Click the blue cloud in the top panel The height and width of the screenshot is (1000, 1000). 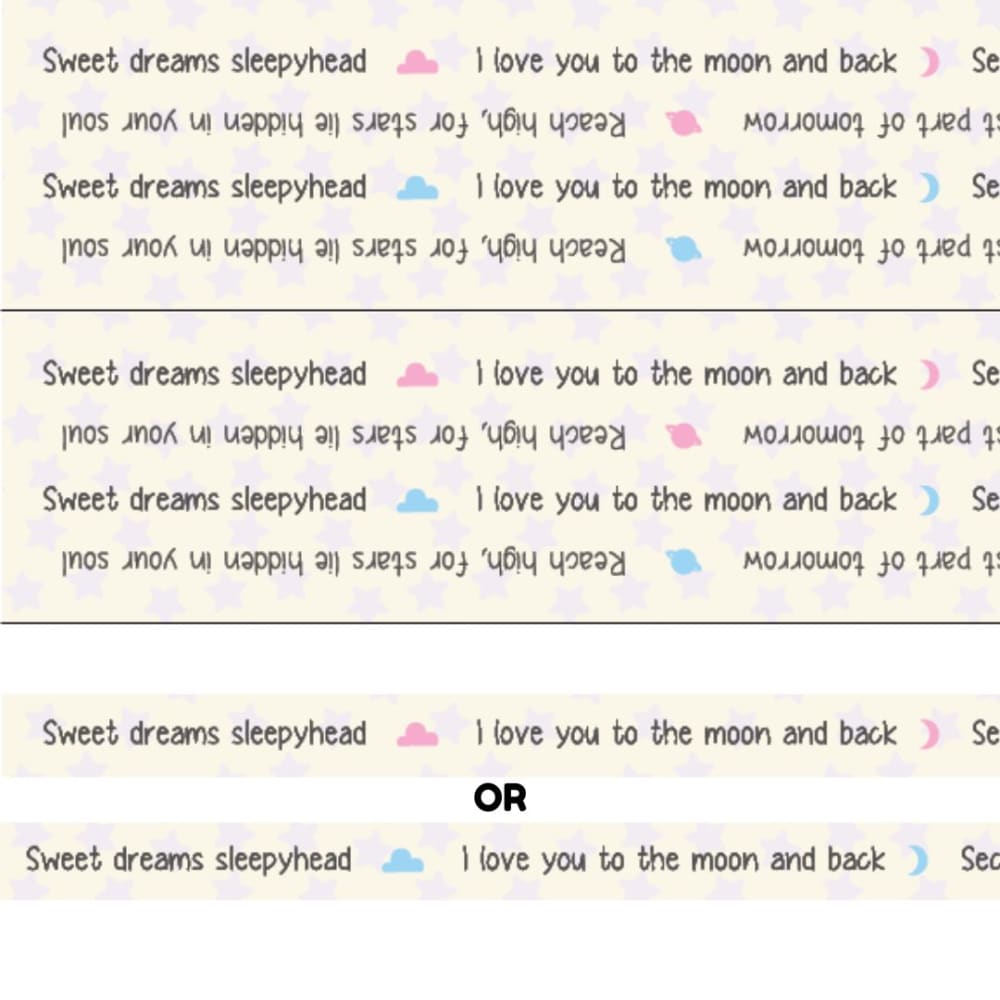(x=417, y=188)
